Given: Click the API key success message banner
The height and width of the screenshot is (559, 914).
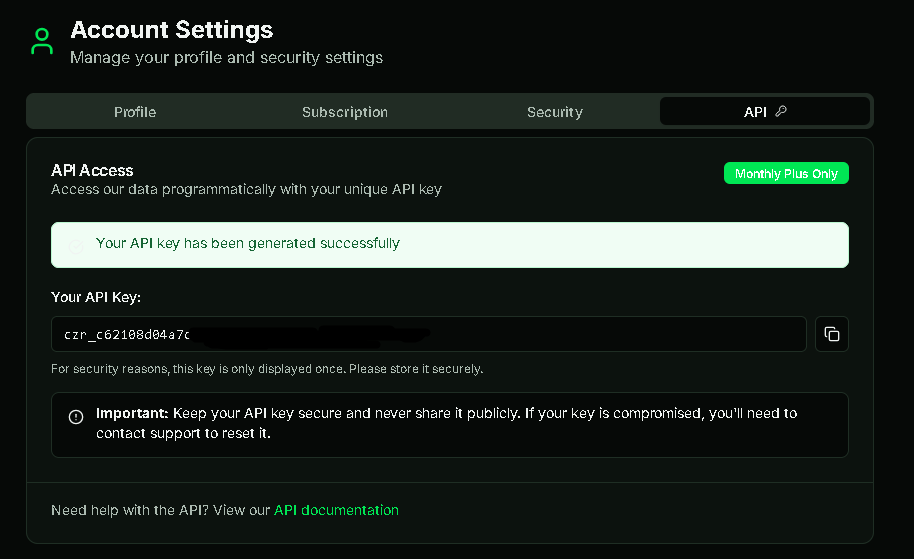Looking at the screenshot, I should [449, 245].
